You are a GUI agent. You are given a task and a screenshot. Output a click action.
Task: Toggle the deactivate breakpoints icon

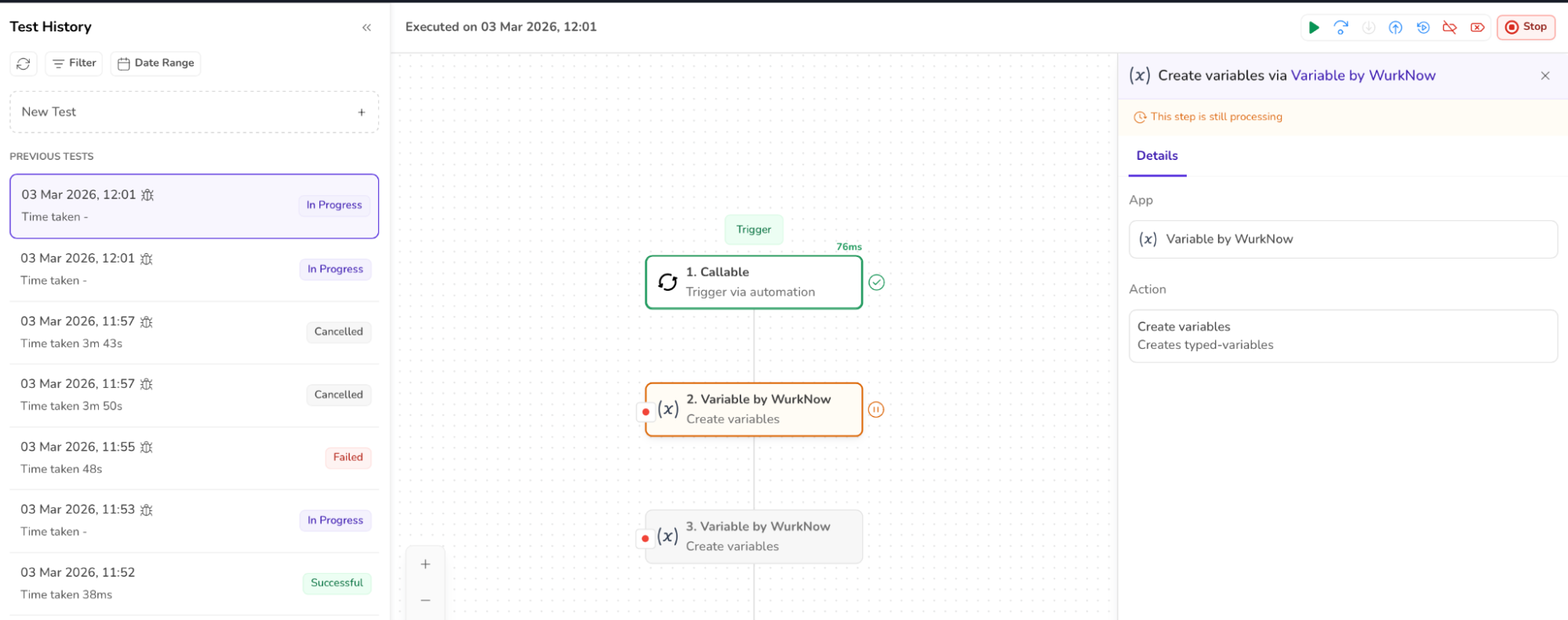(x=1450, y=27)
